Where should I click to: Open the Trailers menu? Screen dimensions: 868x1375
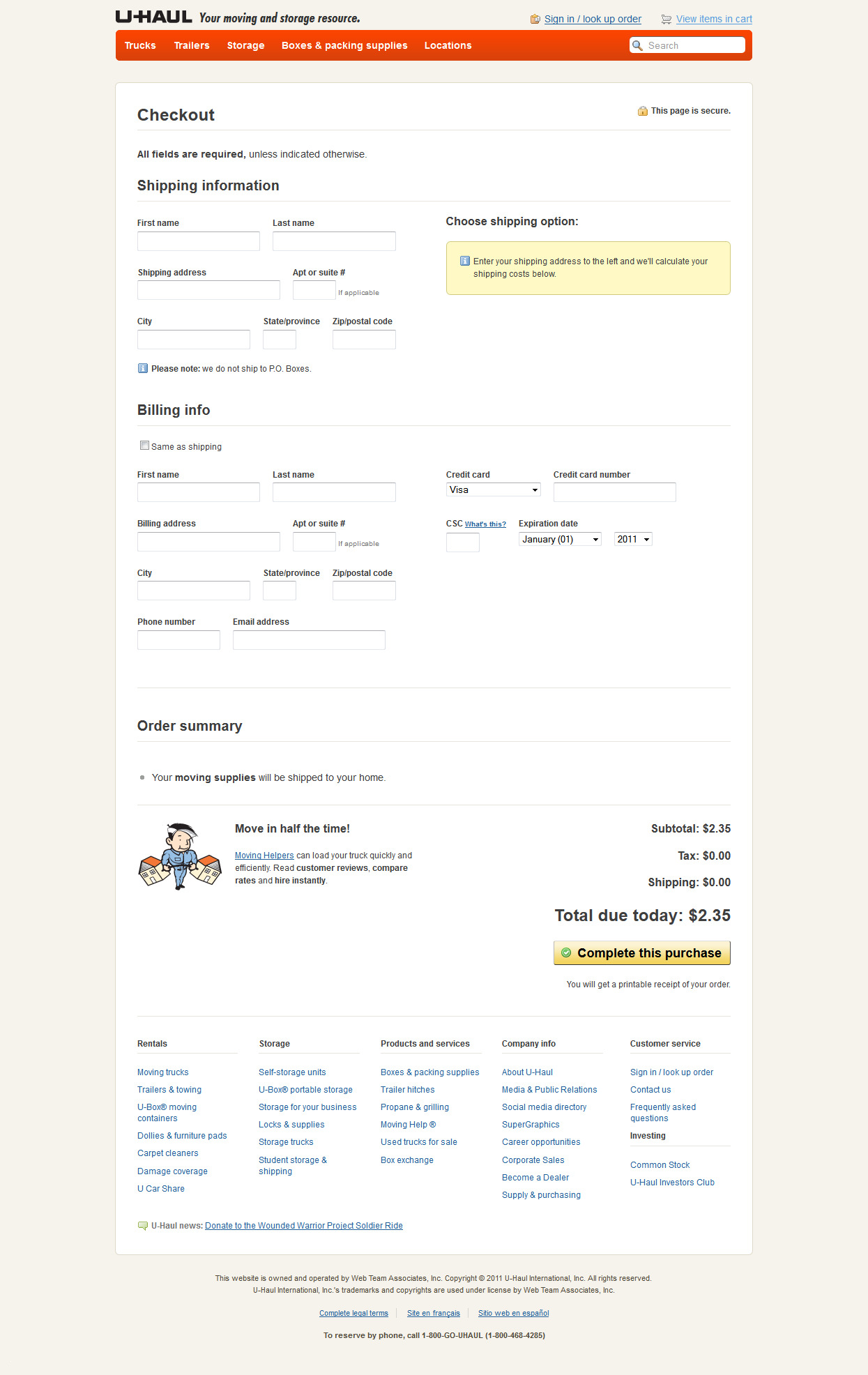pos(192,45)
